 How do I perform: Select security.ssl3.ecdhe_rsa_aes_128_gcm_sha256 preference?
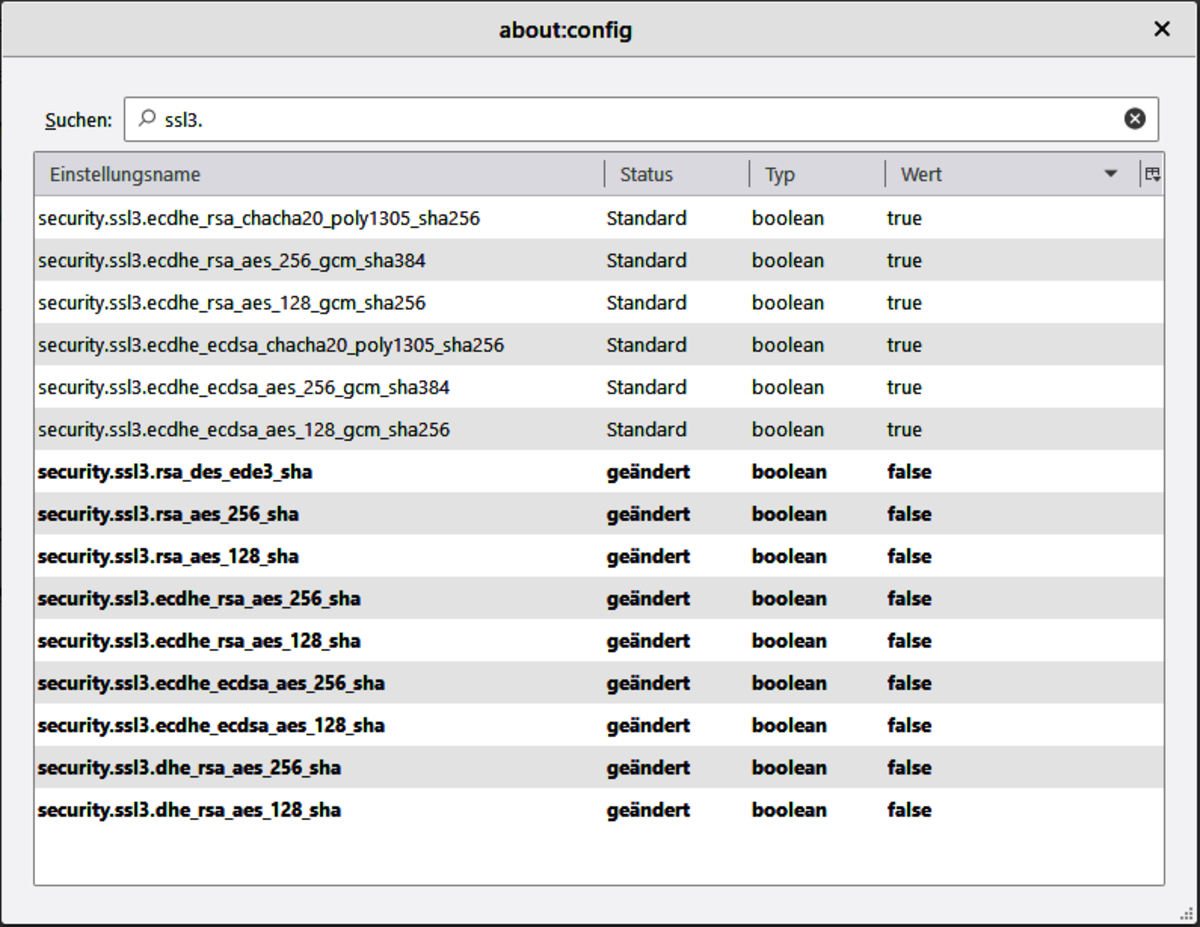point(599,302)
